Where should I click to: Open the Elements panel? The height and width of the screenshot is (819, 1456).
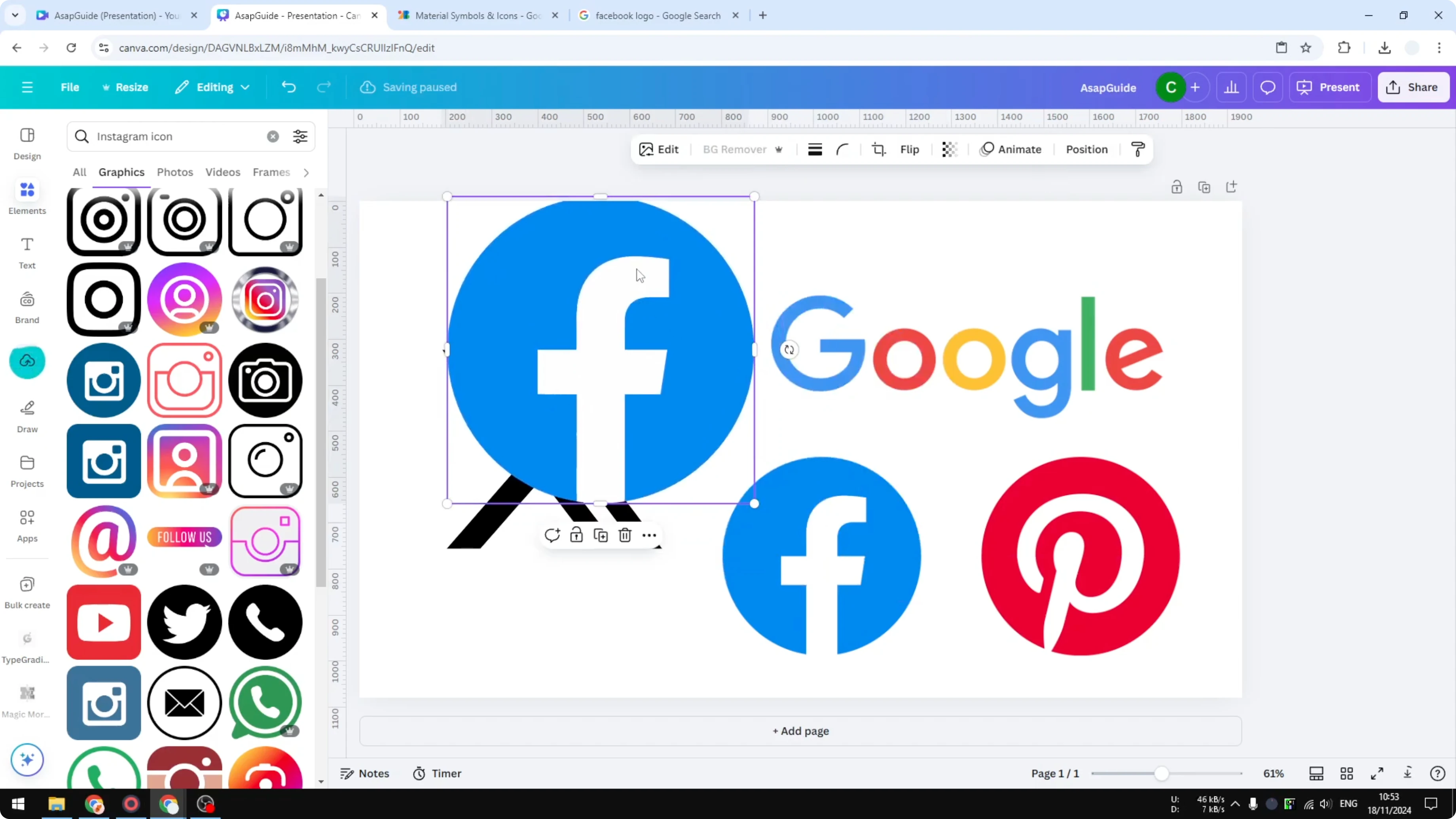click(x=27, y=197)
